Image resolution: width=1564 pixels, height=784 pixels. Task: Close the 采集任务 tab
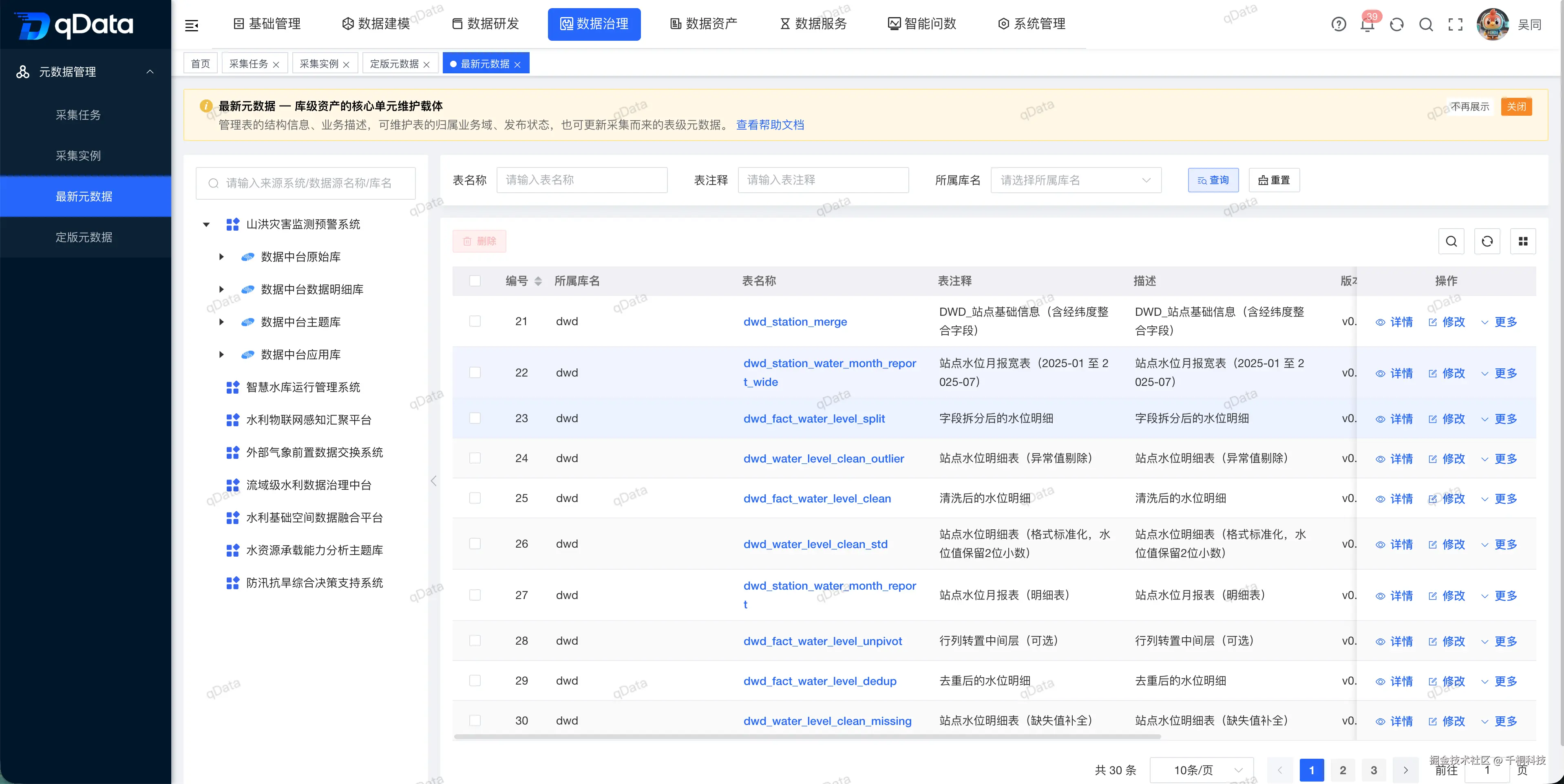tap(276, 64)
